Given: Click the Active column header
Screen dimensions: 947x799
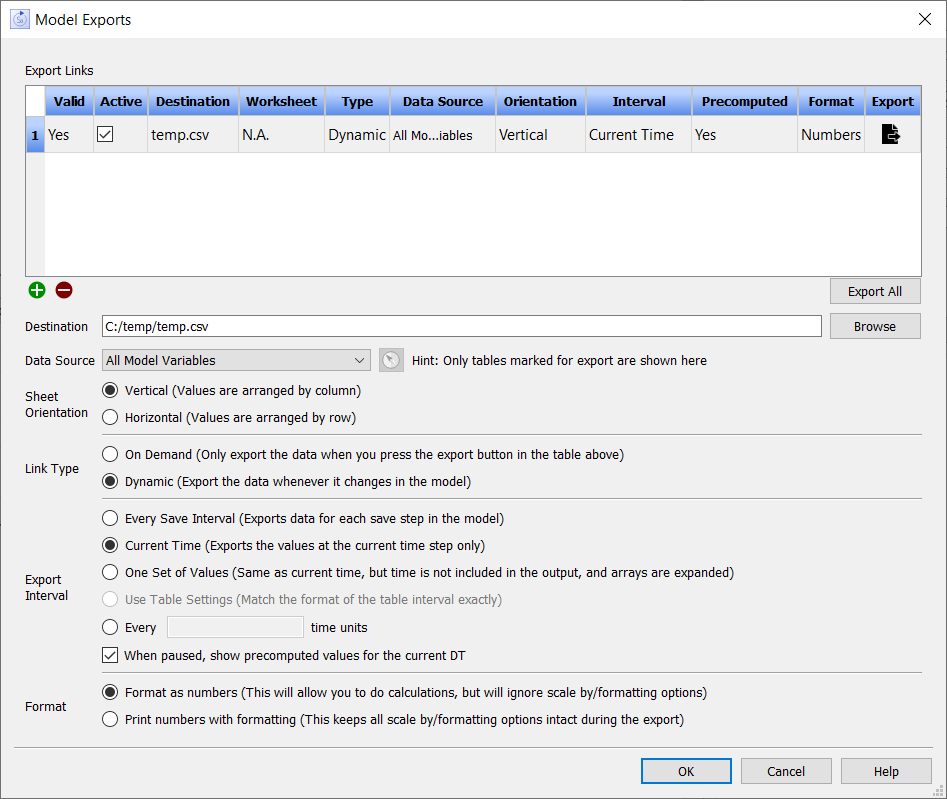Looking at the screenshot, I should [x=121, y=101].
